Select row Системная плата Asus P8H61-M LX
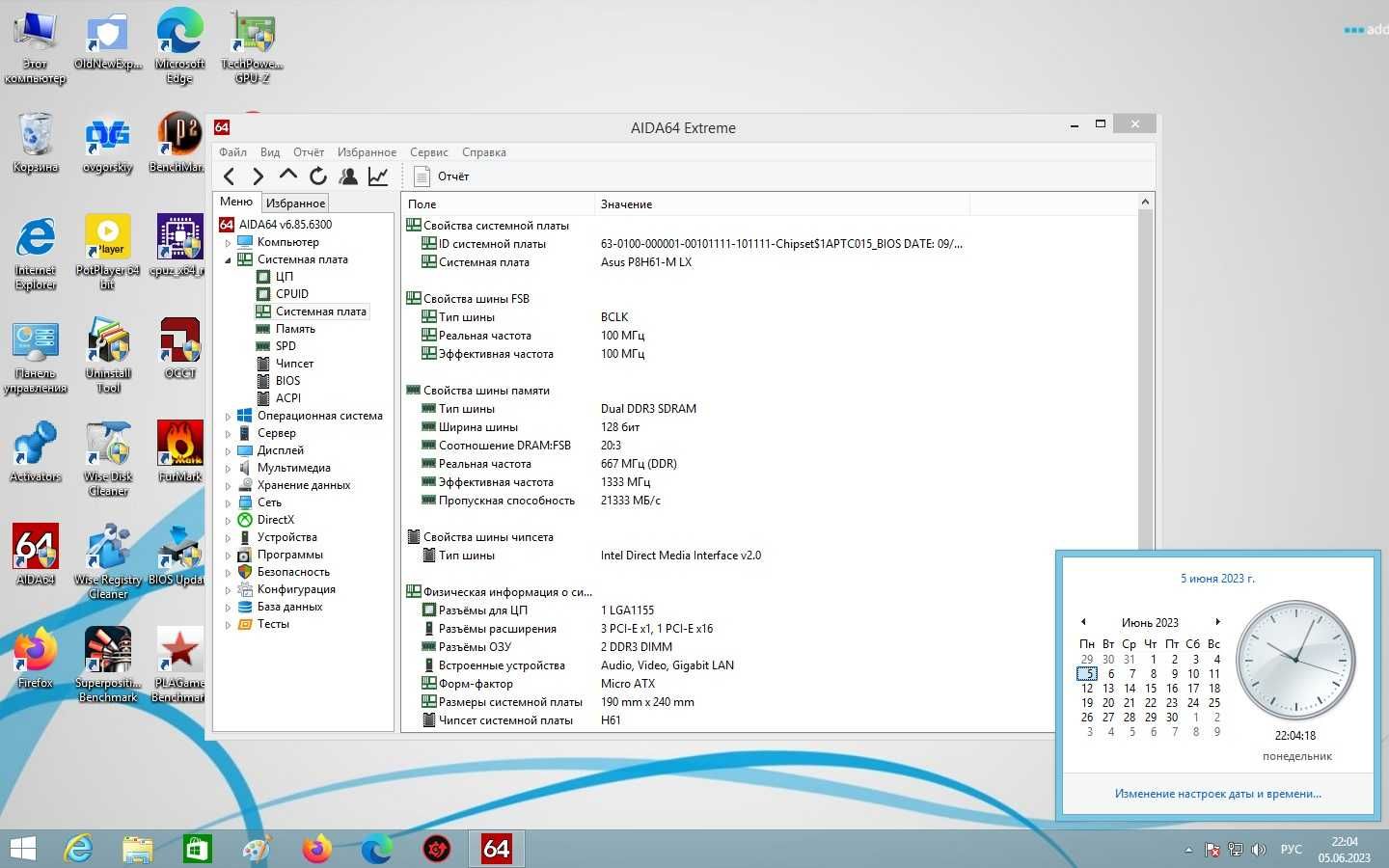 click(770, 262)
